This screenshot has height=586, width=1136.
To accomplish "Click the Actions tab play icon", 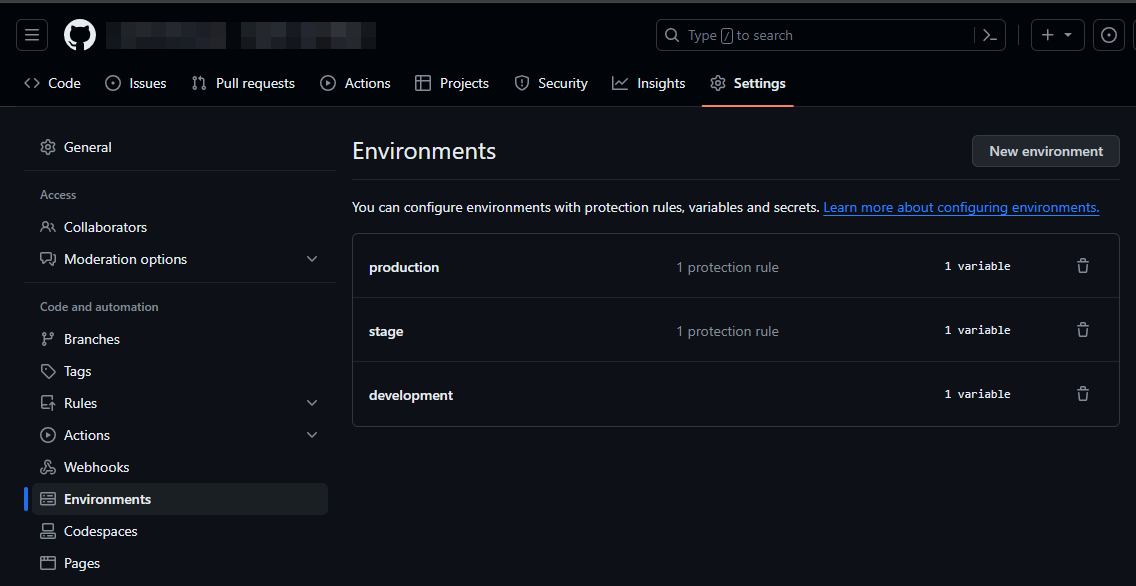I will (x=327, y=83).
